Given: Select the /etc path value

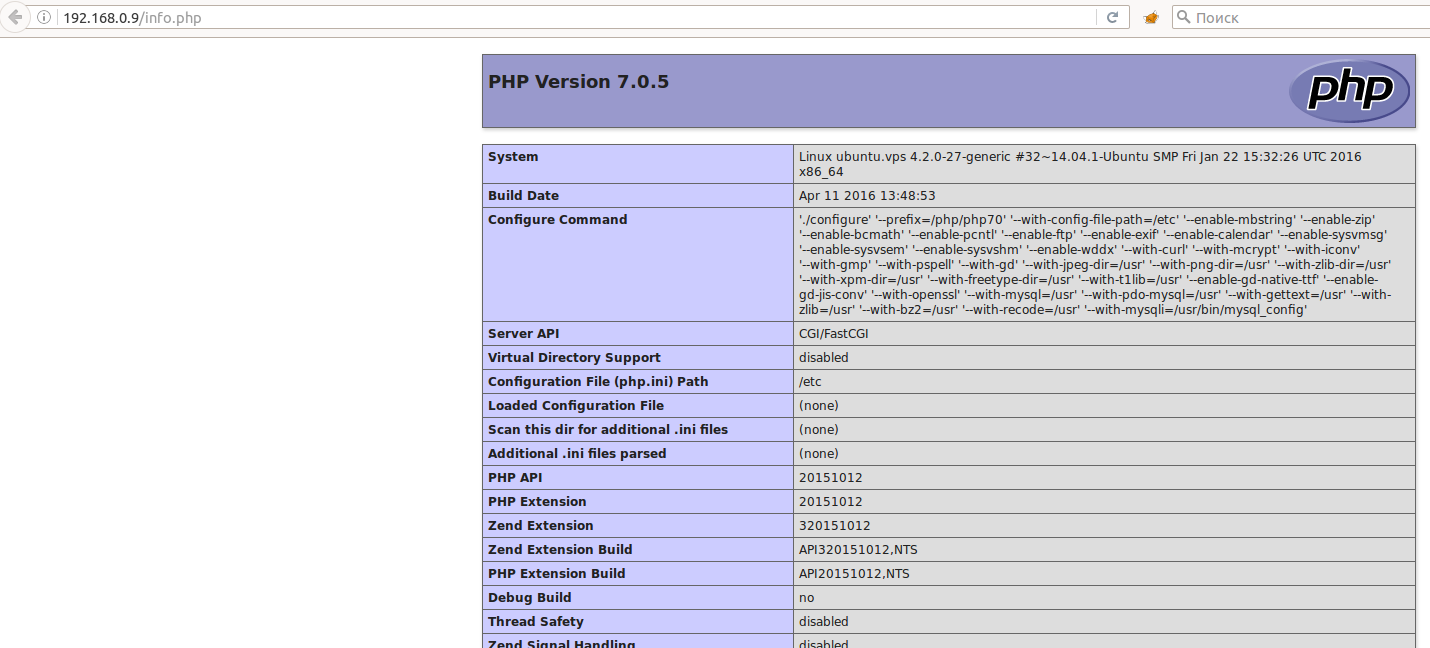Looking at the screenshot, I should pos(810,382).
